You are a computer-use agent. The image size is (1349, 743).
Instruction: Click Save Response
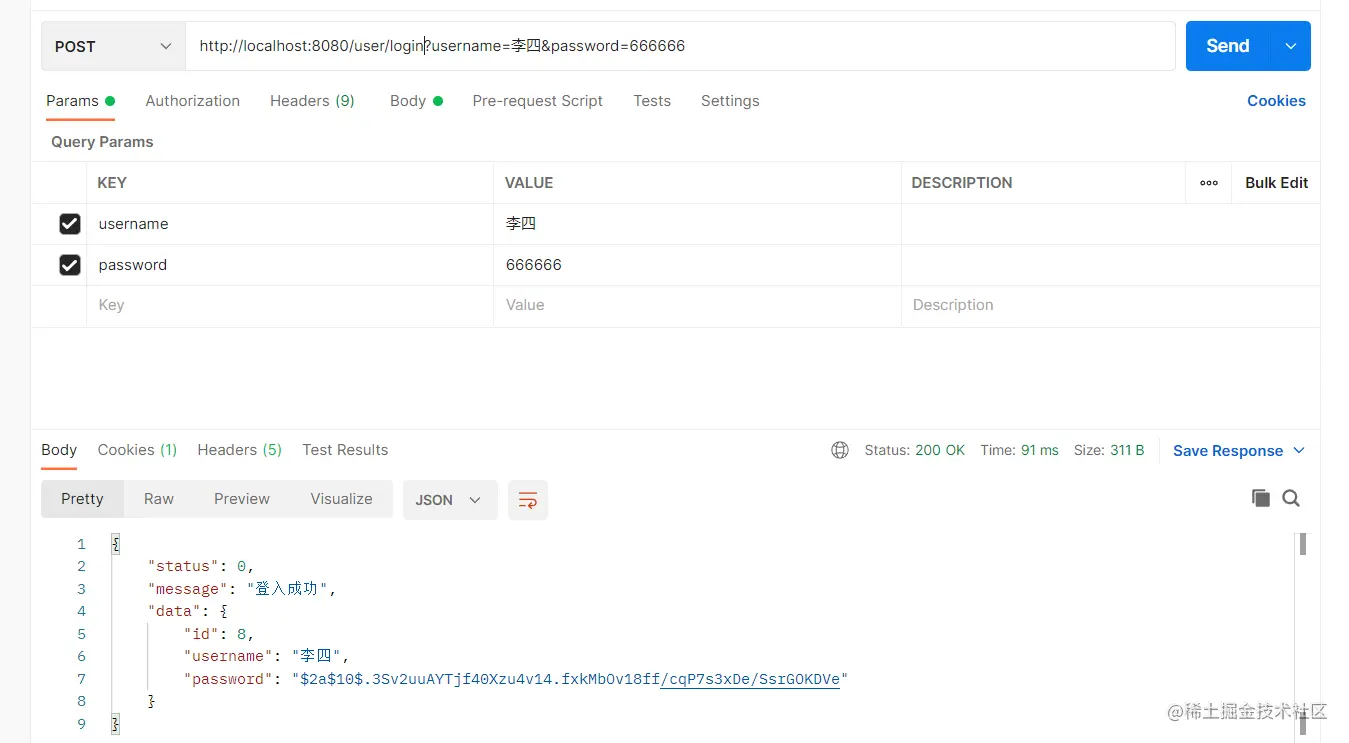click(x=1228, y=451)
